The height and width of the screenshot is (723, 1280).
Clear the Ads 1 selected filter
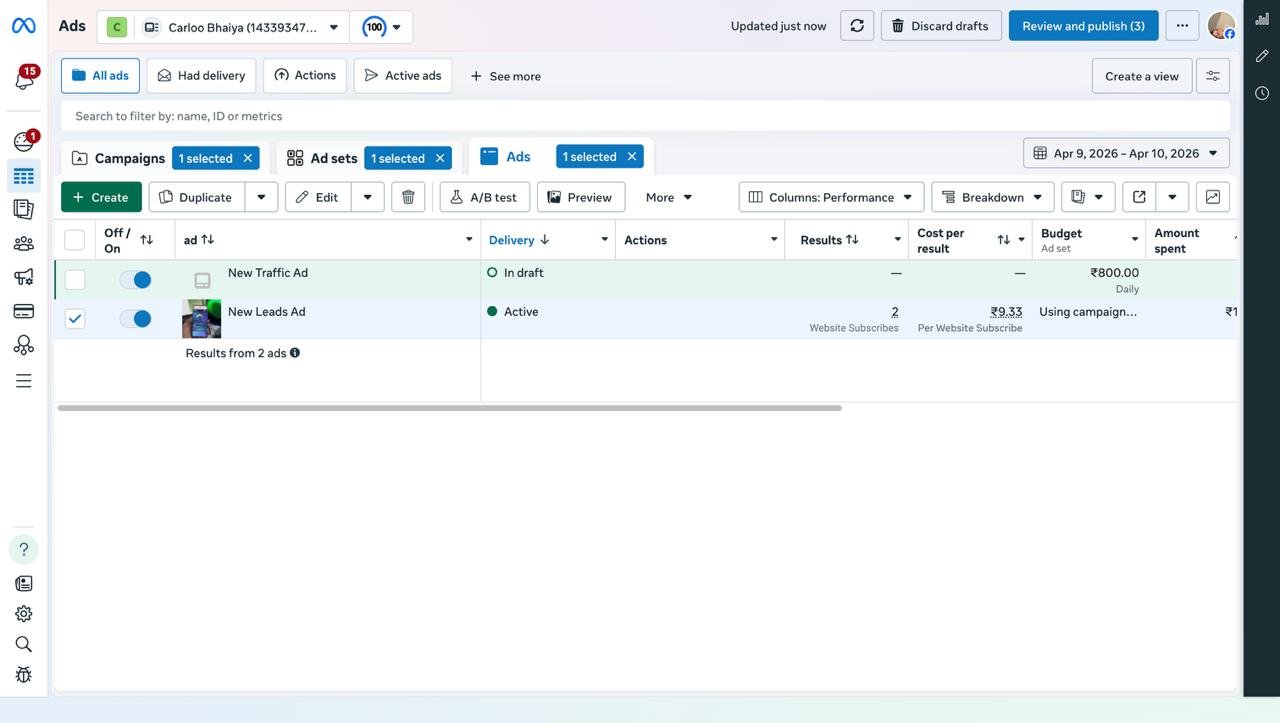click(632, 157)
